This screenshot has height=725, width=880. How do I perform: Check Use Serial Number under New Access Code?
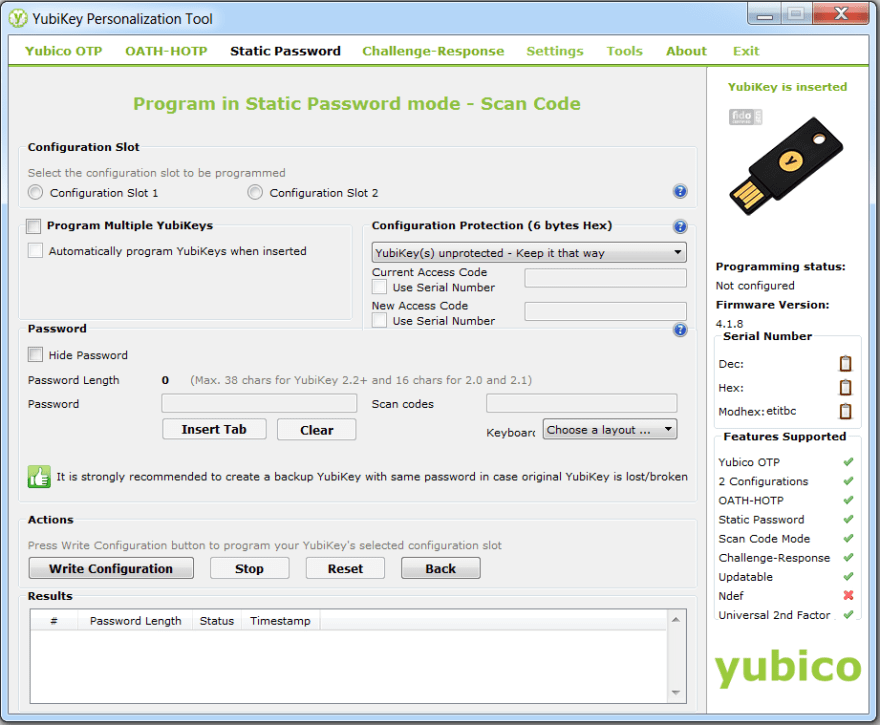point(379,320)
